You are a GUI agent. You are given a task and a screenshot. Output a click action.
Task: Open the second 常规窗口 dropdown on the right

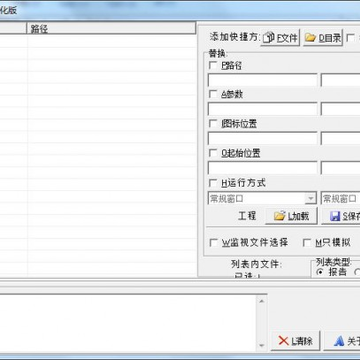(340, 199)
